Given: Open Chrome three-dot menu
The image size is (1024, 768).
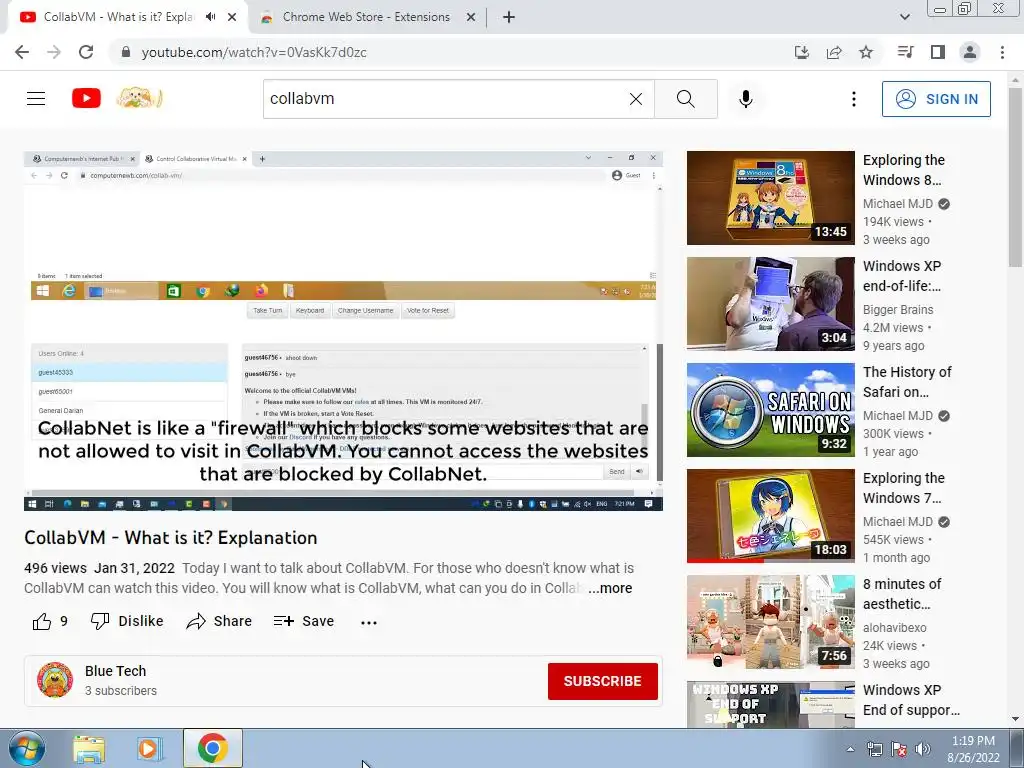Looking at the screenshot, I should click(1002, 52).
